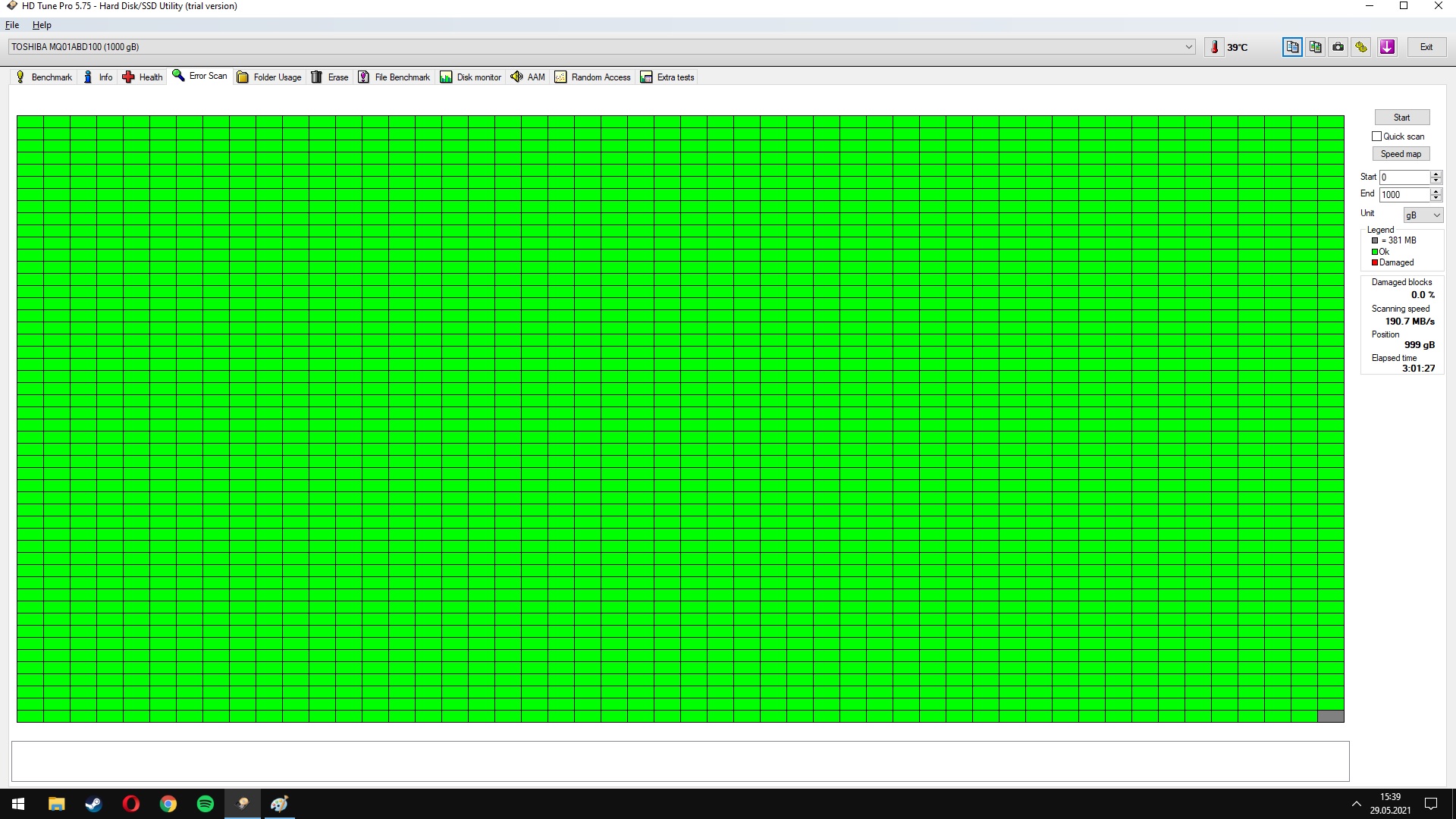Image resolution: width=1456 pixels, height=819 pixels.
Task: Click the End position input field
Action: pos(1404,195)
